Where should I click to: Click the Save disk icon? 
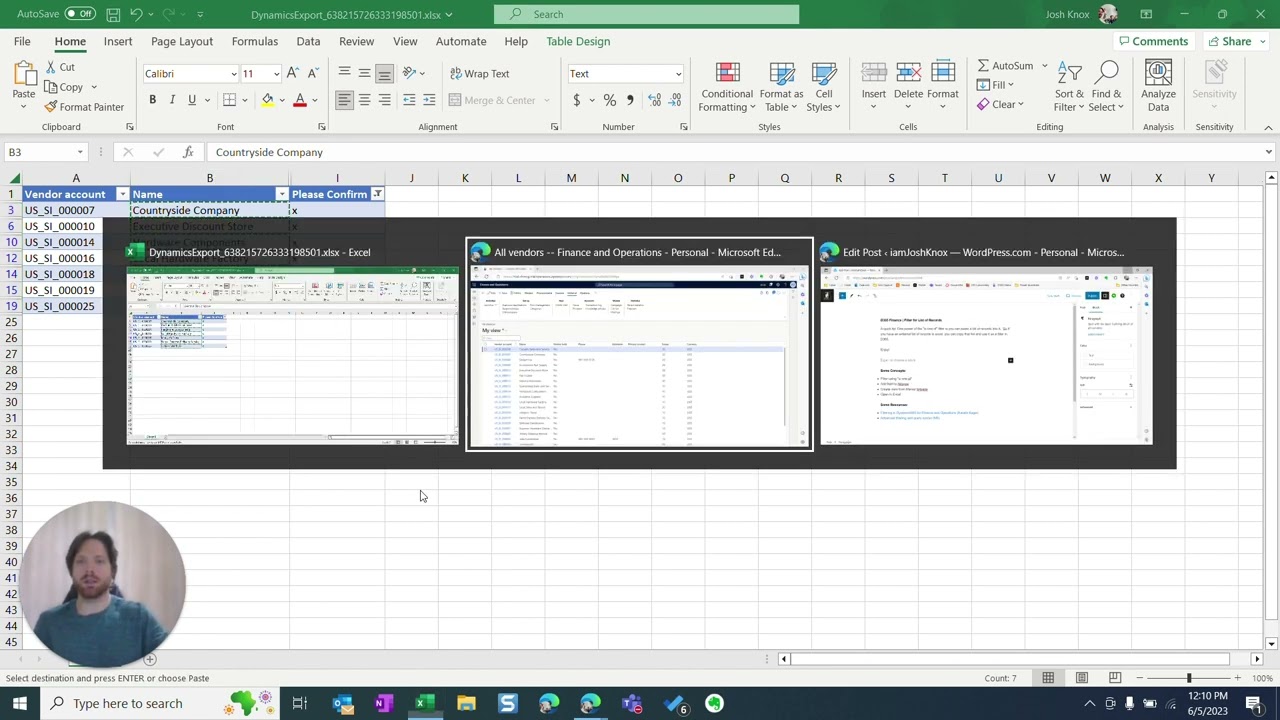113,14
